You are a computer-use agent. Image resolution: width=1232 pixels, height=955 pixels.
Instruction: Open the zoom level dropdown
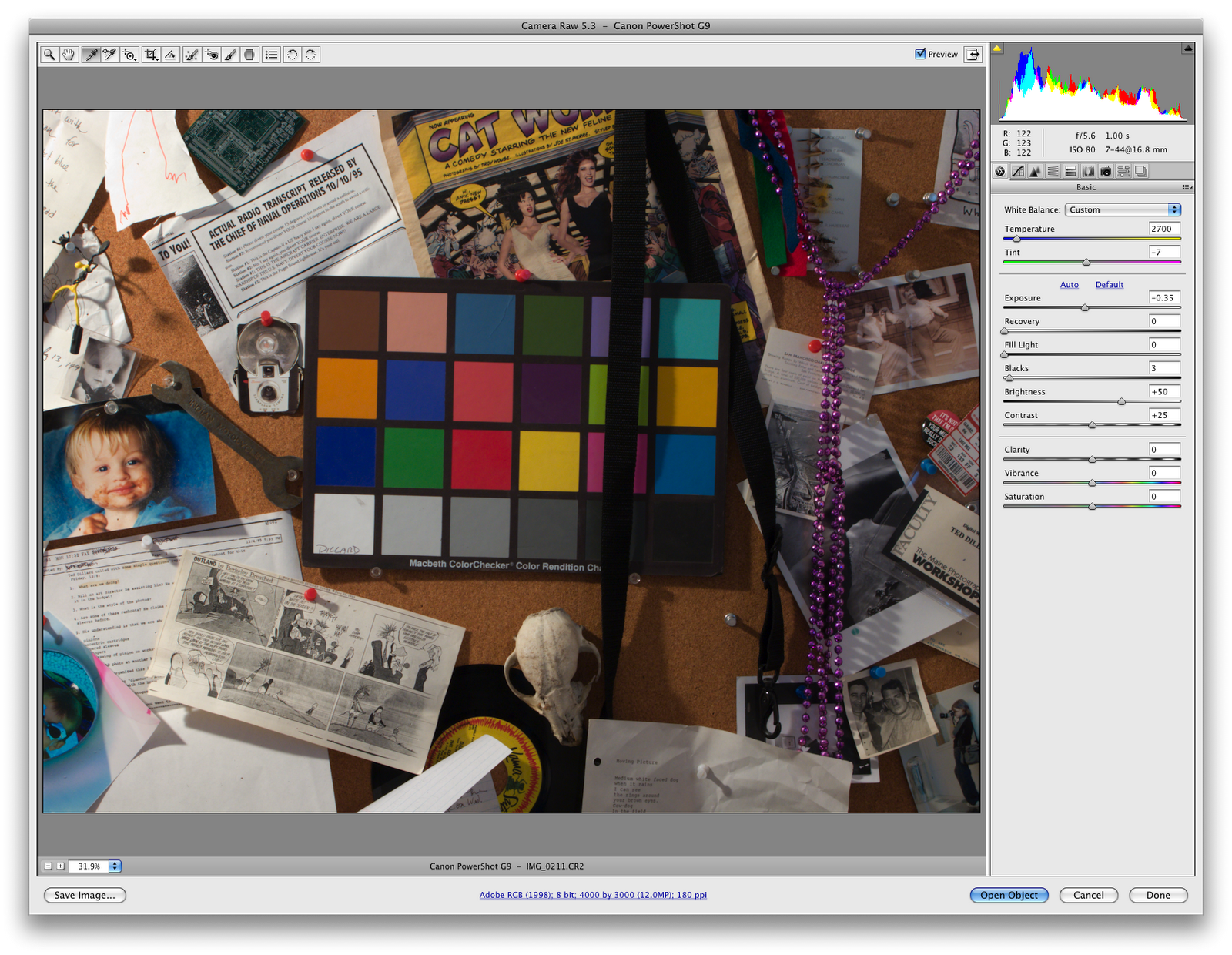115,866
